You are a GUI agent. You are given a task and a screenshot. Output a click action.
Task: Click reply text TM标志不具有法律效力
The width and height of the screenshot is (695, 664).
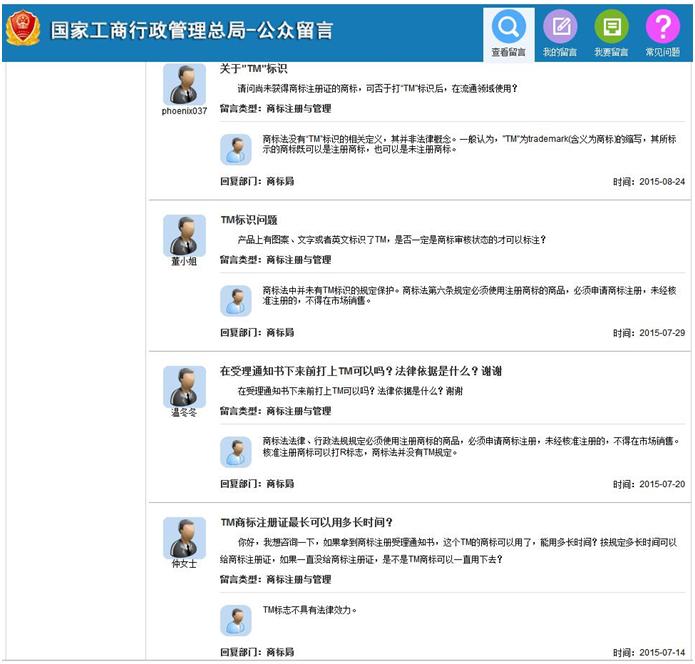[x=310, y=610]
